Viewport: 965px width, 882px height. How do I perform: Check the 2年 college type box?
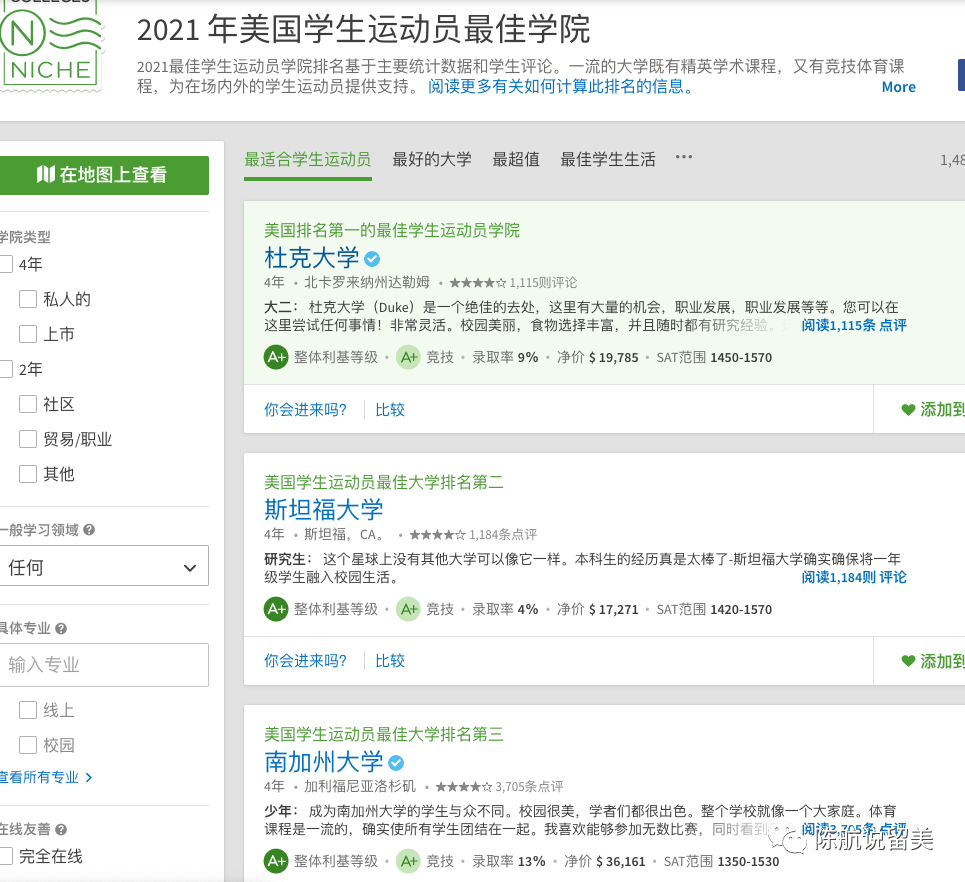[x=6, y=369]
